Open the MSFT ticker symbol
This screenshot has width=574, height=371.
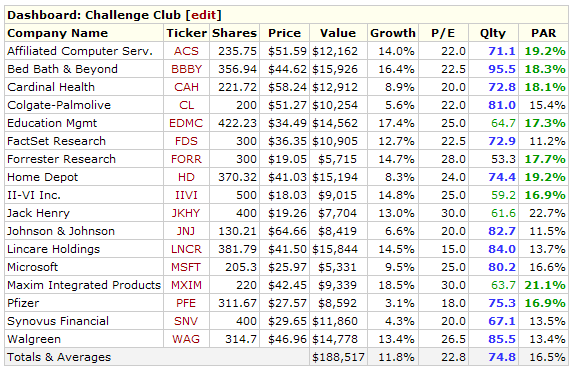186,267
